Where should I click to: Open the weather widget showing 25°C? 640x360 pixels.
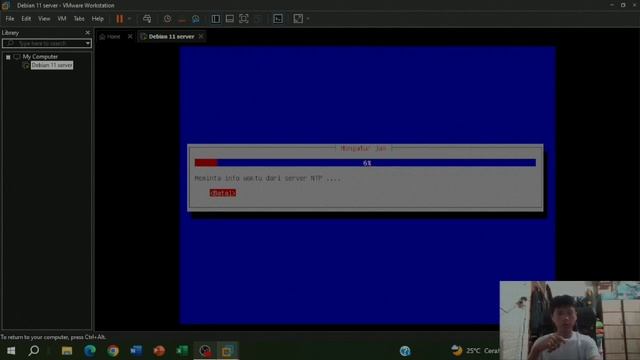click(x=475, y=351)
